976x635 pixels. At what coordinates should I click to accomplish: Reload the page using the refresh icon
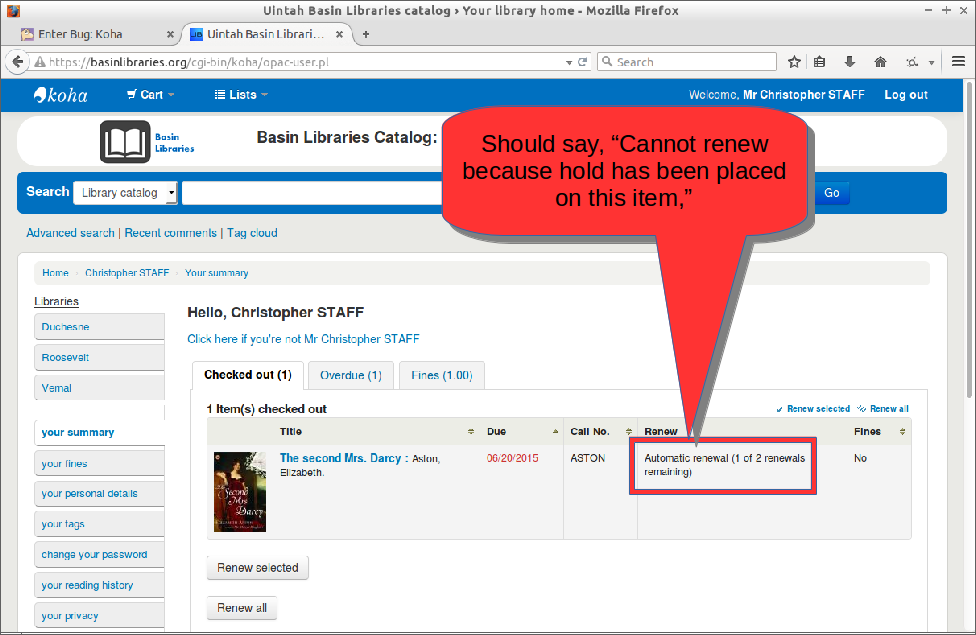(583, 62)
